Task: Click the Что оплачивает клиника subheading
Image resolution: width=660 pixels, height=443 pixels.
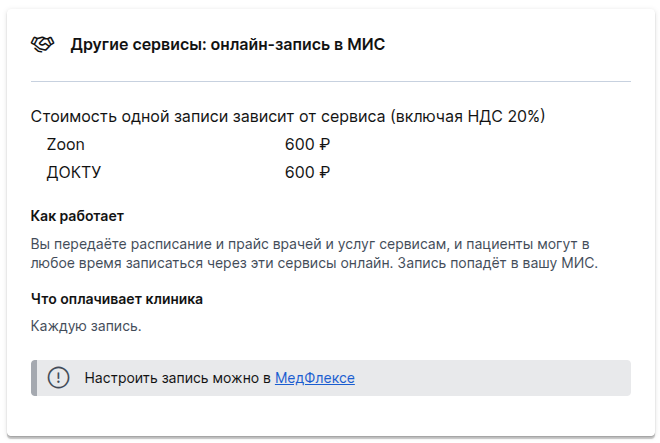Action: click(117, 299)
